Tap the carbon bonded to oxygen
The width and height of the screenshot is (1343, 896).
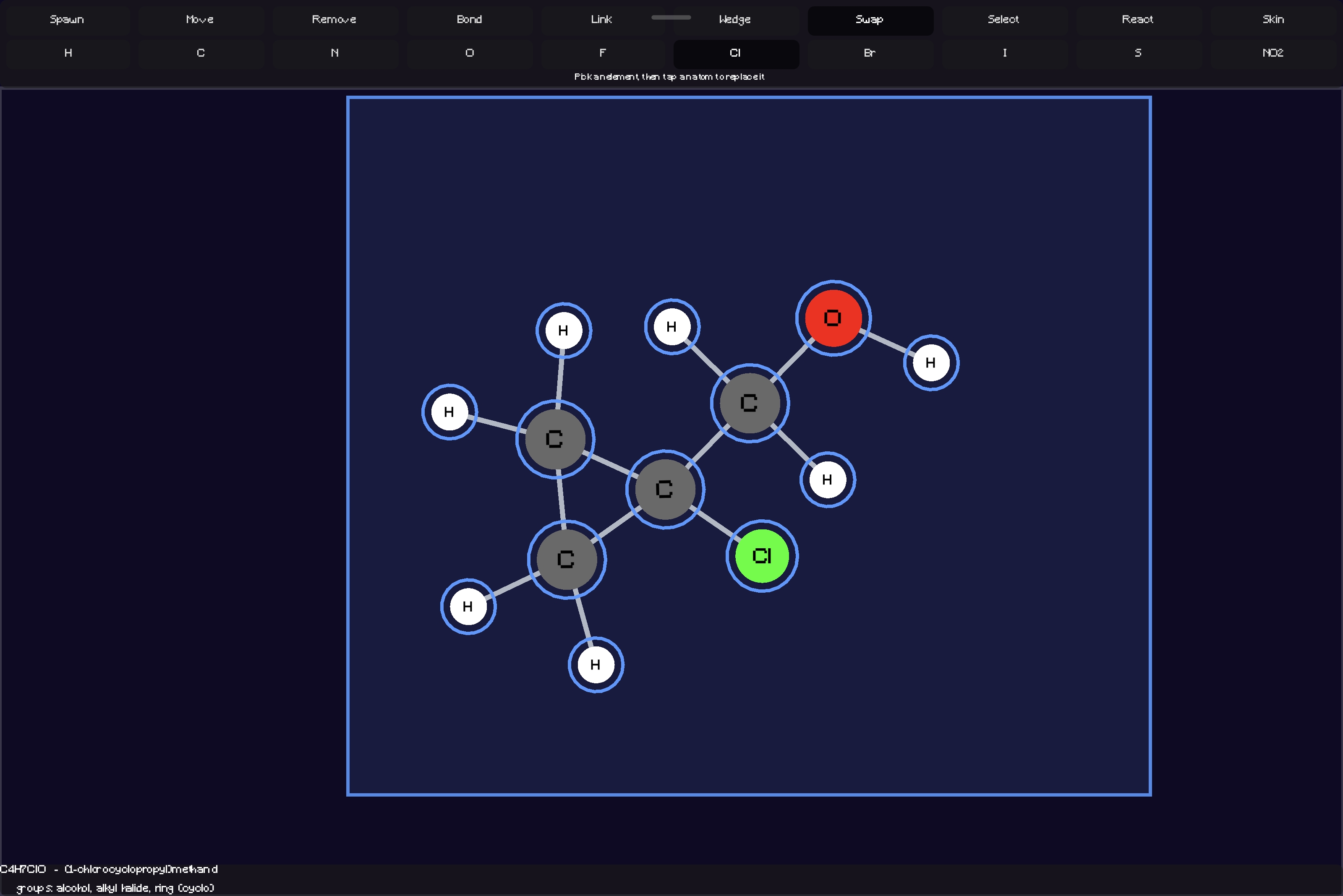(x=750, y=404)
